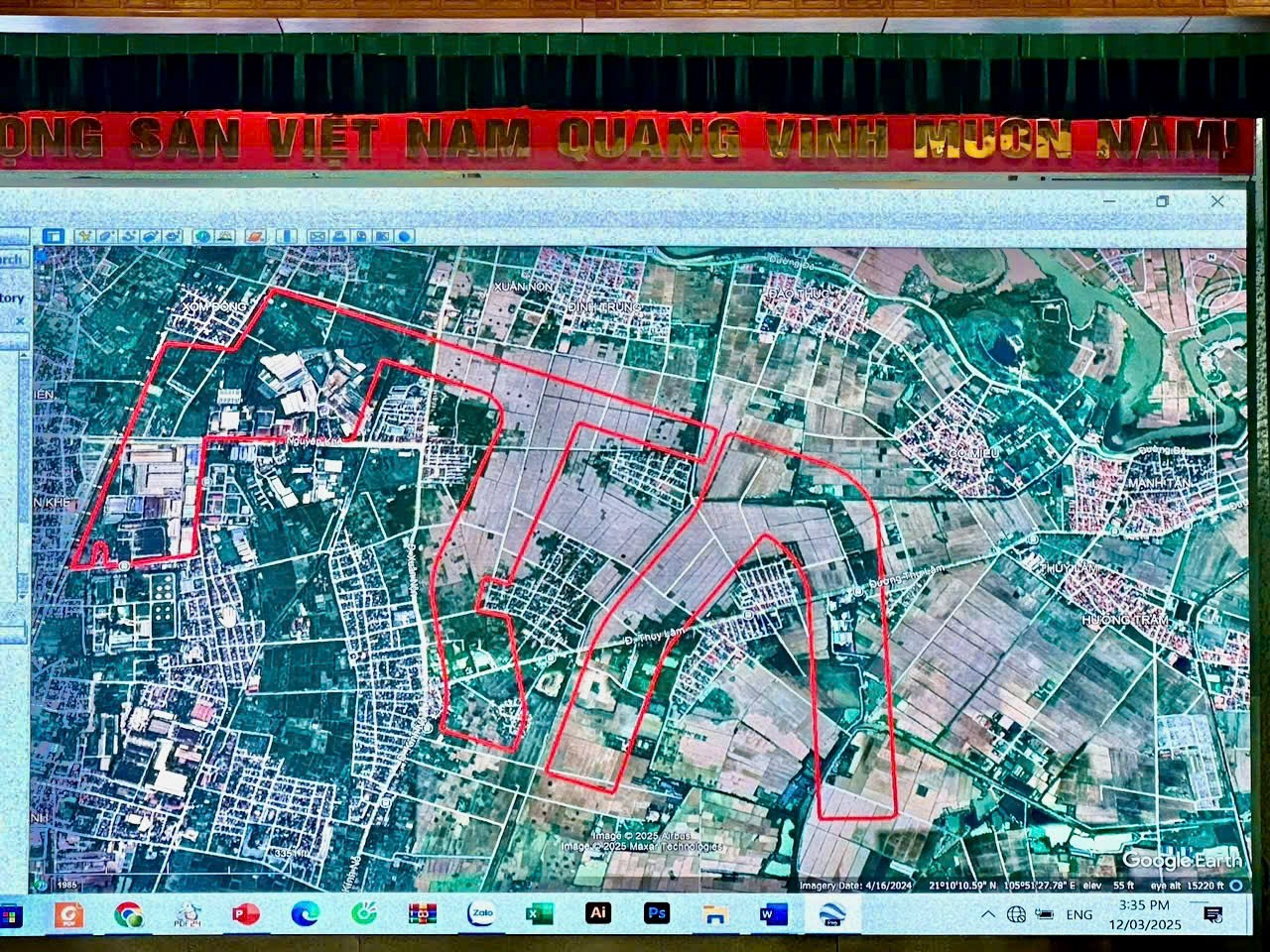Select the Add Polygon tool
This screenshot has height=952, width=1270.
(106, 236)
